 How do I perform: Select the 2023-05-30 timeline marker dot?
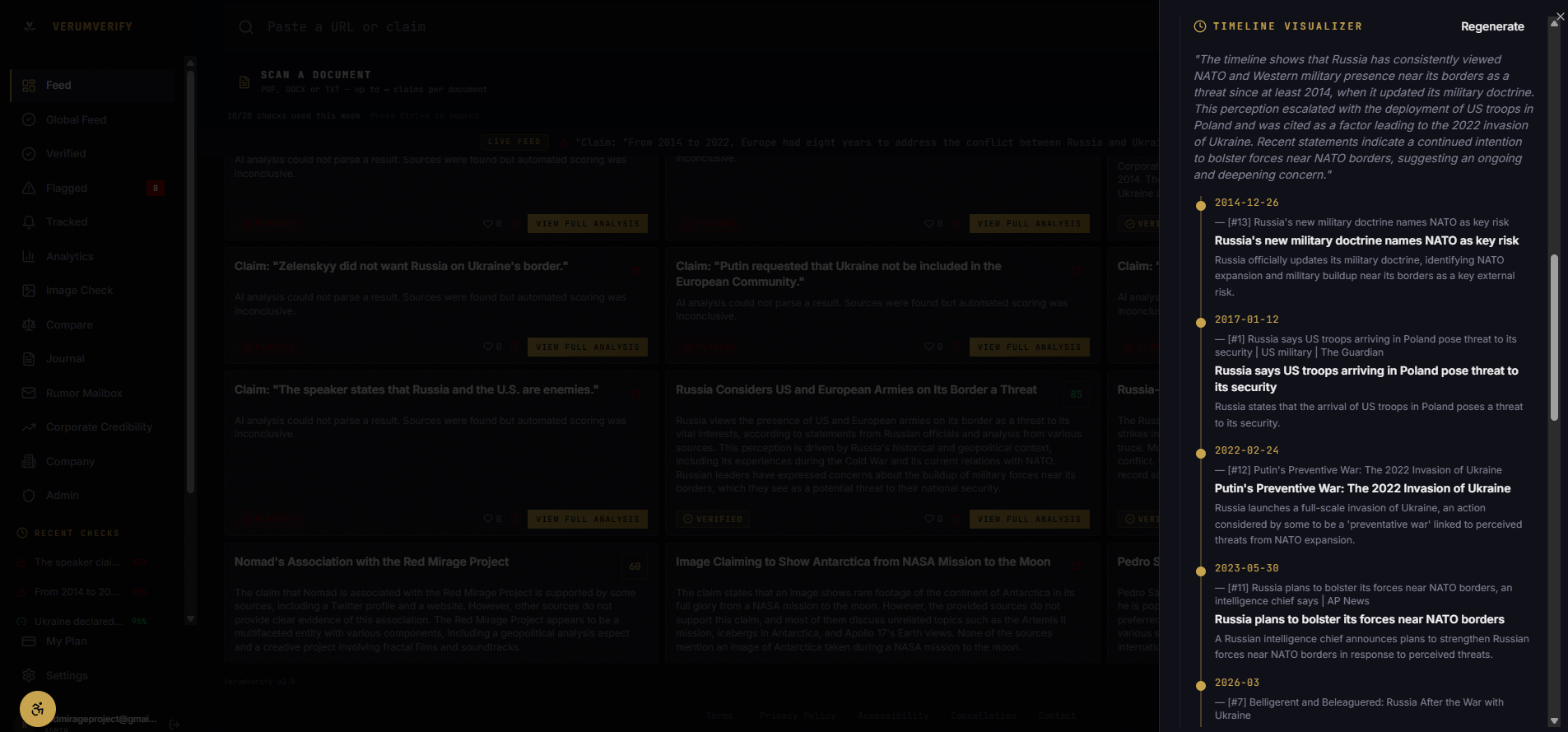point(1201,571)
